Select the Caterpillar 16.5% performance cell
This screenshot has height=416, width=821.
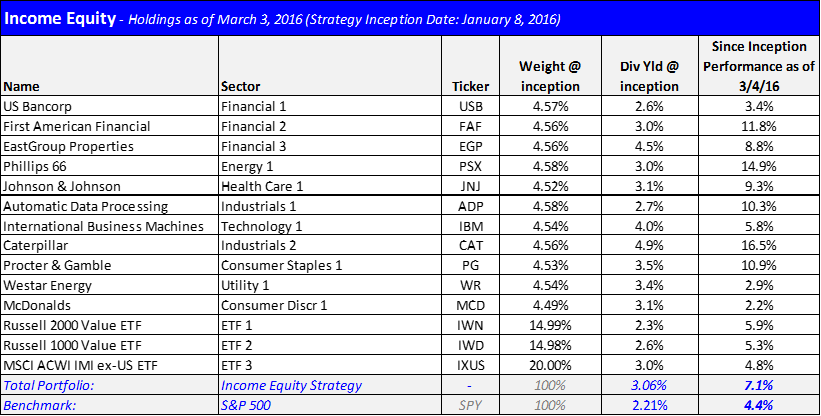(x=759, y=245)
